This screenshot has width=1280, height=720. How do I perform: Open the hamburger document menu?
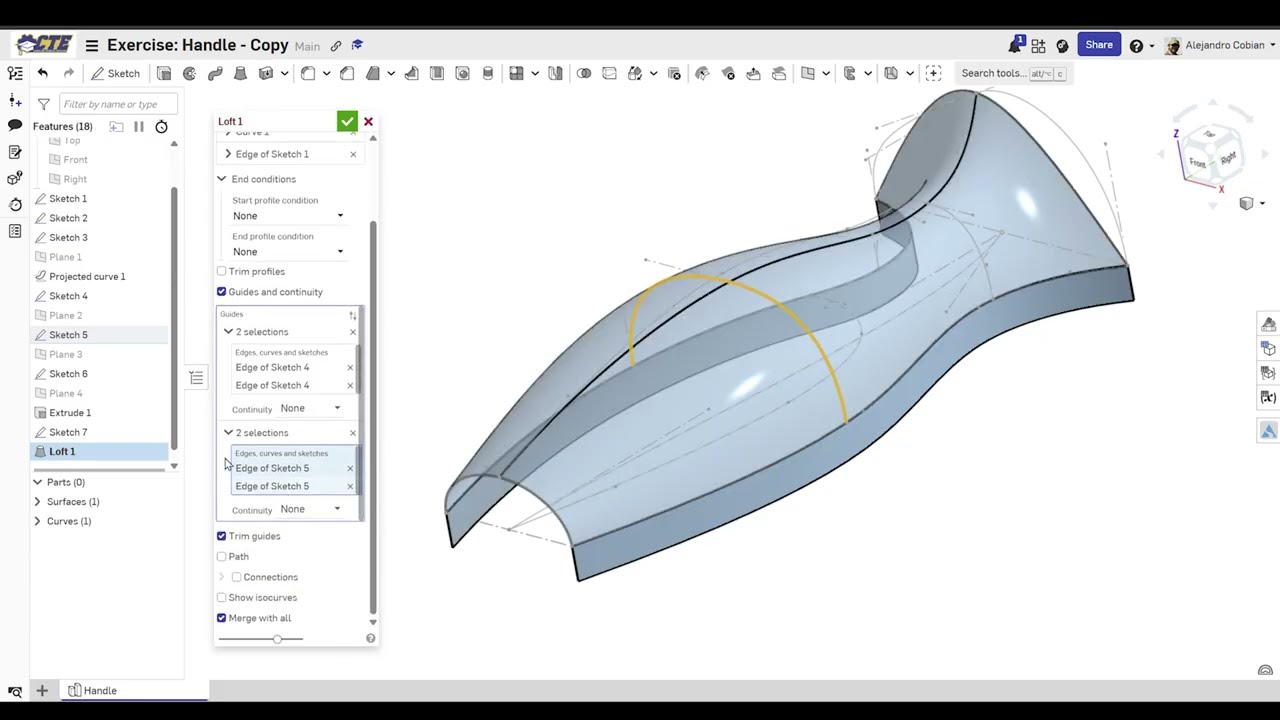(x=92, y=45)
